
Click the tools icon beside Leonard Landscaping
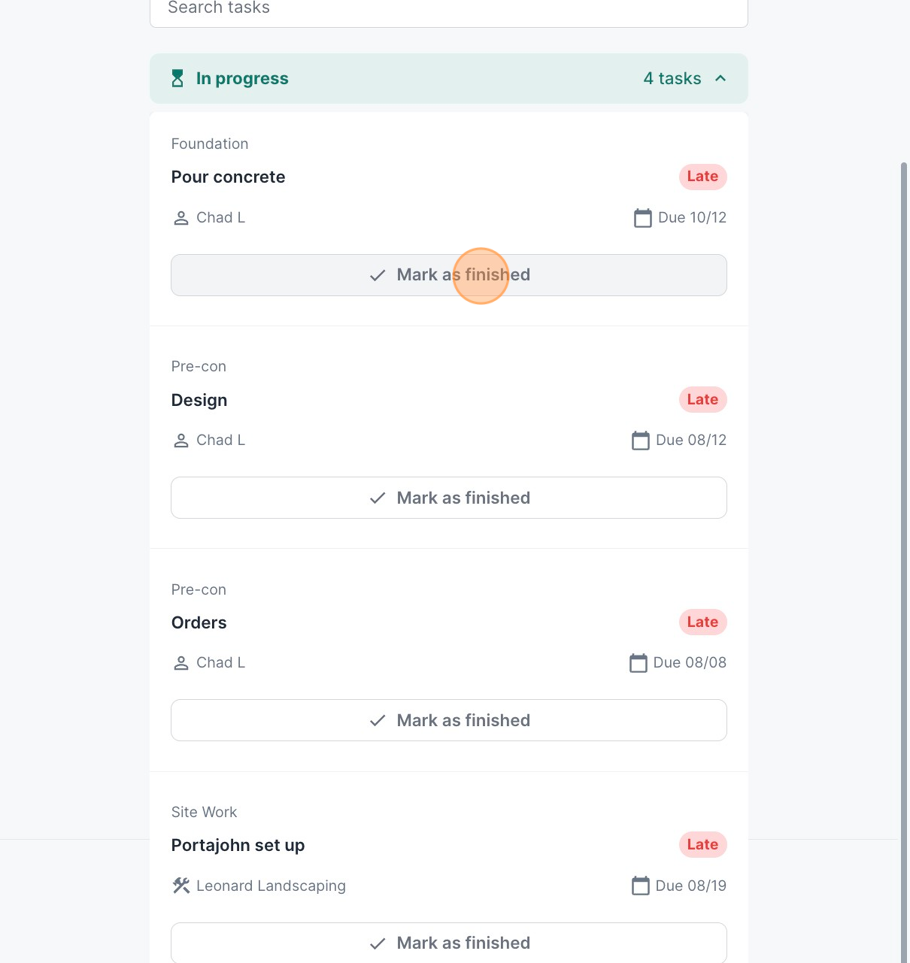click(x=181, y=886)
